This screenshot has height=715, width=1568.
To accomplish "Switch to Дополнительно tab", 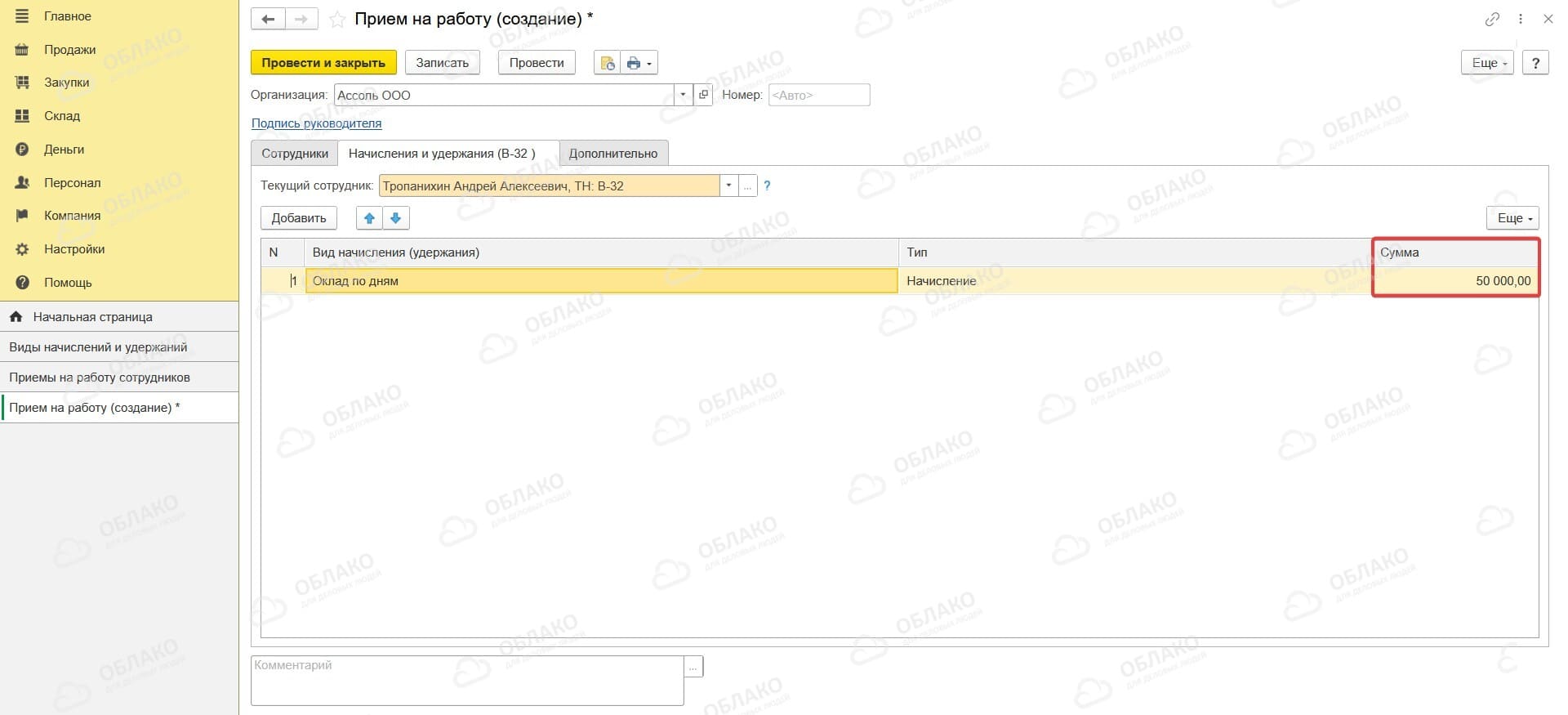I will 613,154.
